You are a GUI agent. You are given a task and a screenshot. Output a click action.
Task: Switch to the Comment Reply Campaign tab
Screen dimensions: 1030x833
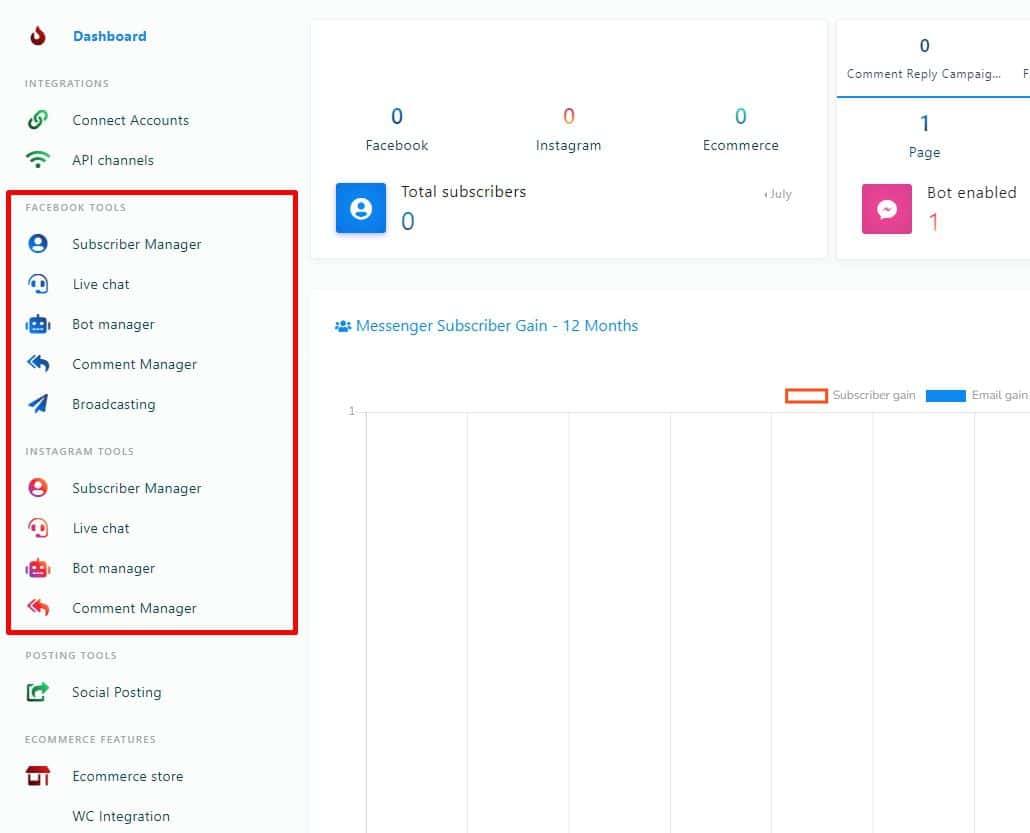[923, 73]
